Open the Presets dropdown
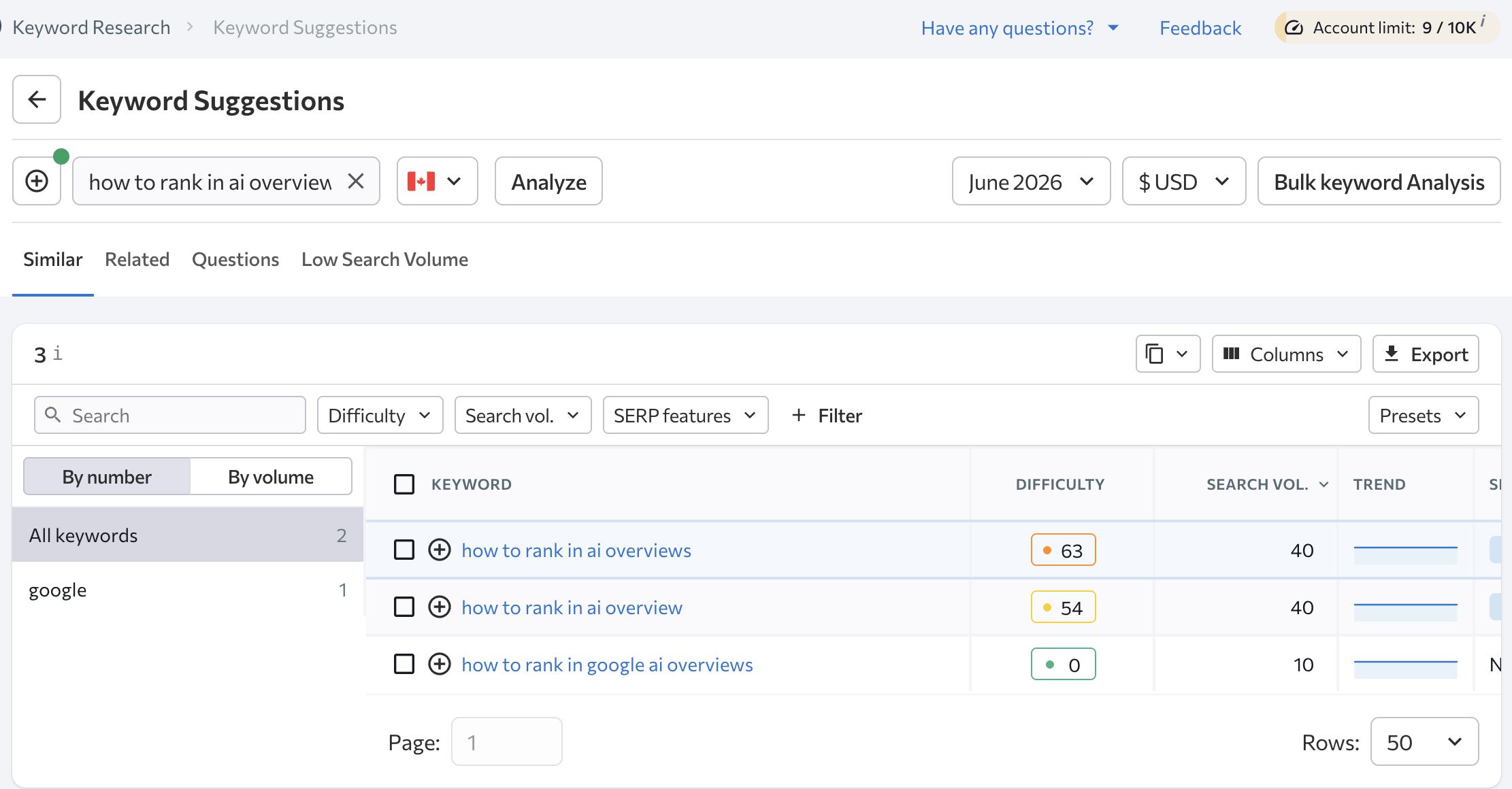Screen dimensions: 1512x789 [1424, 415]
